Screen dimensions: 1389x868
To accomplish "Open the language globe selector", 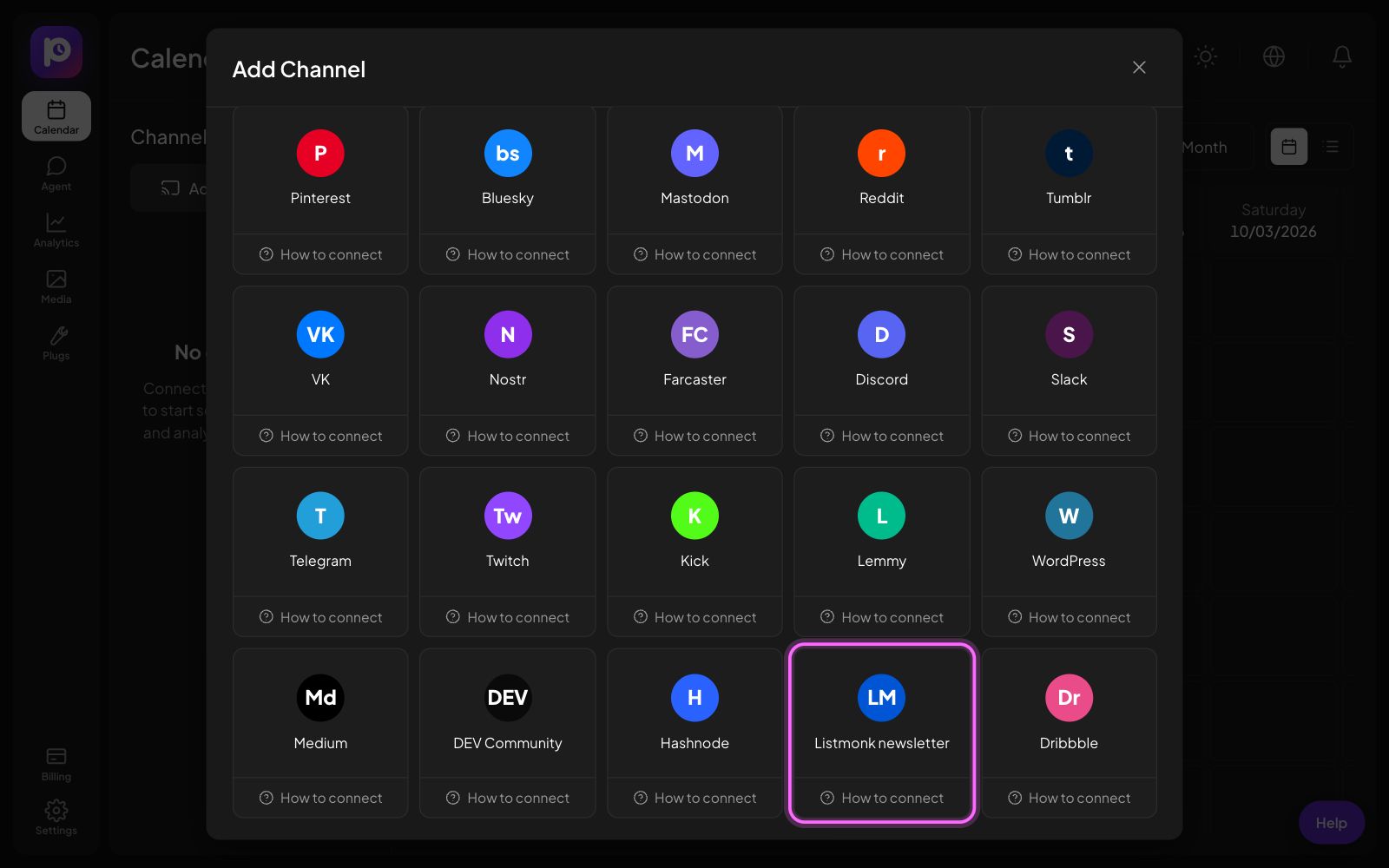I will [x=1274, y=56].
